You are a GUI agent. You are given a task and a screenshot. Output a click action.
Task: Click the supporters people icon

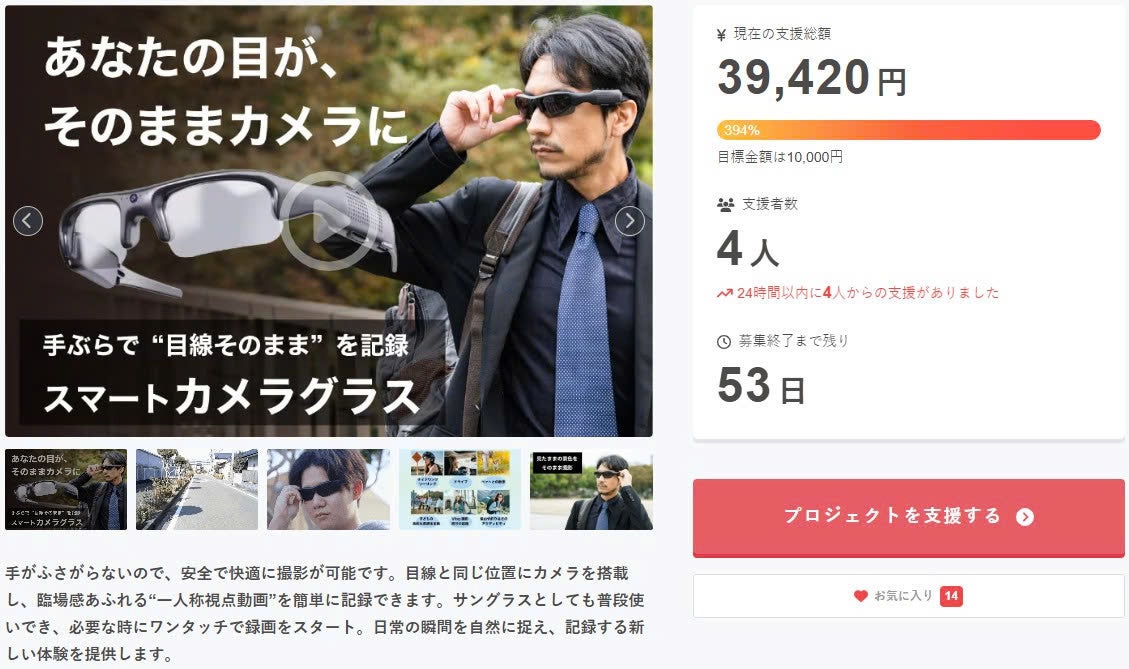pos(725,205)
